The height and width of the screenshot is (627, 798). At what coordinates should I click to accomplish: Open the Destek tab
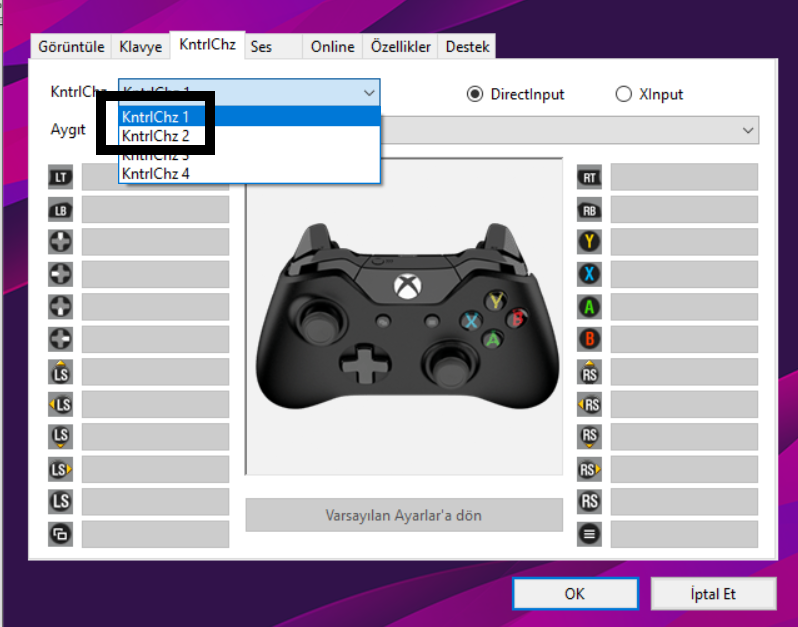tap(467, 47)
